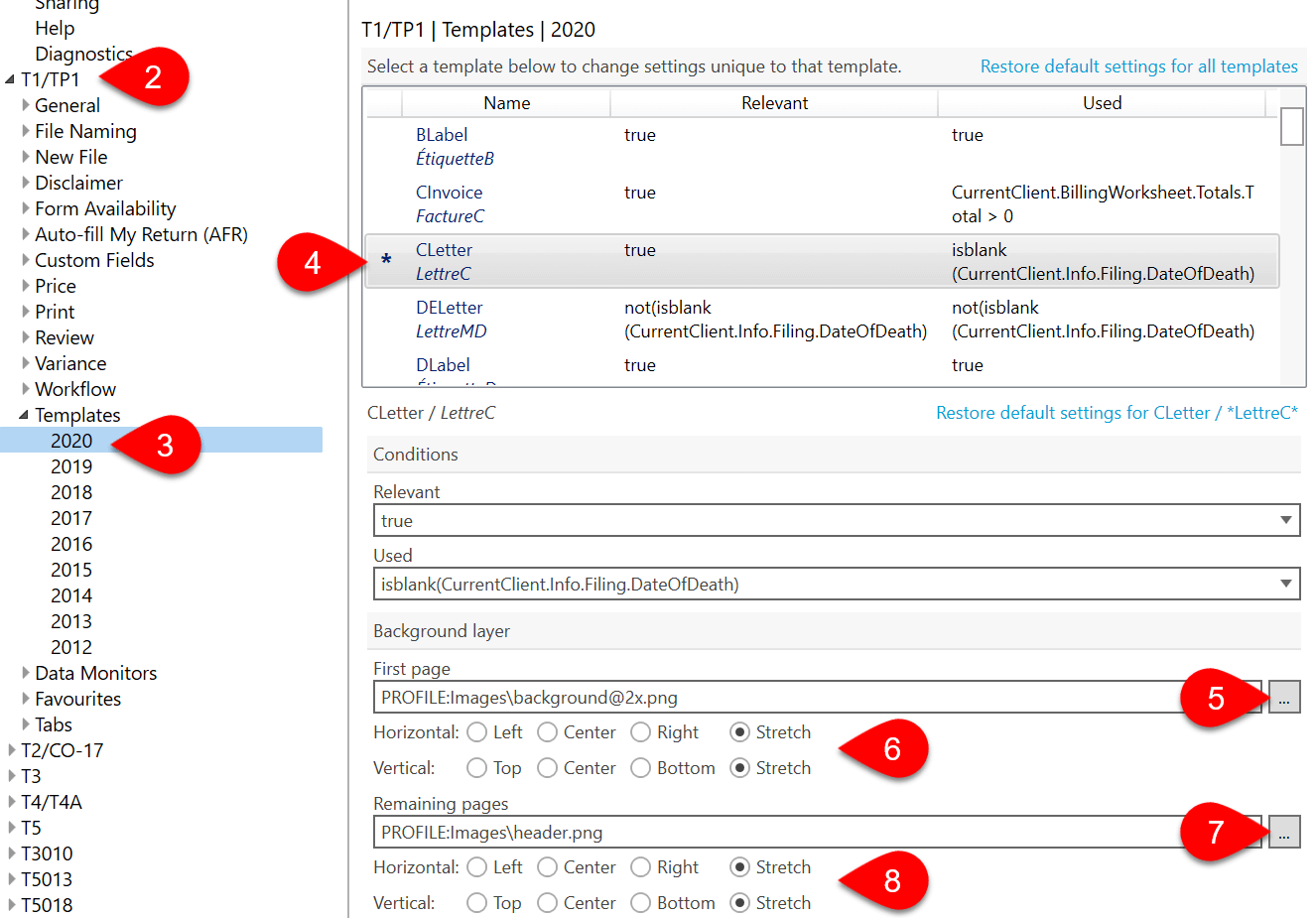Select Left for Remaining pages Horizontal
Image resolution: width=1316 pixels, height=918 pixels.
tap(477, 867)
